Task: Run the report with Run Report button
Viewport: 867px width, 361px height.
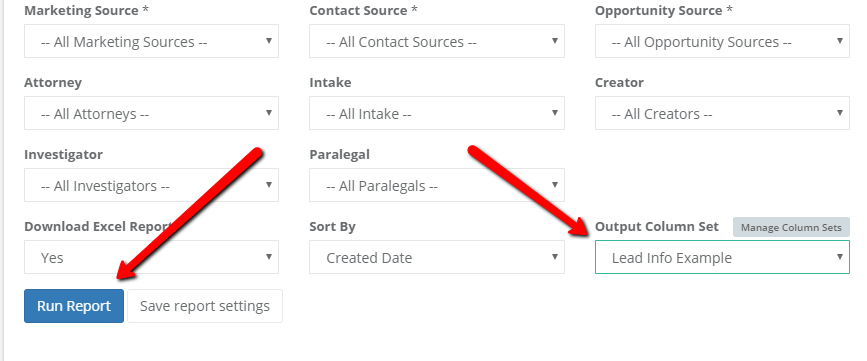Action: pyautogui.click(x=74, y=306)
